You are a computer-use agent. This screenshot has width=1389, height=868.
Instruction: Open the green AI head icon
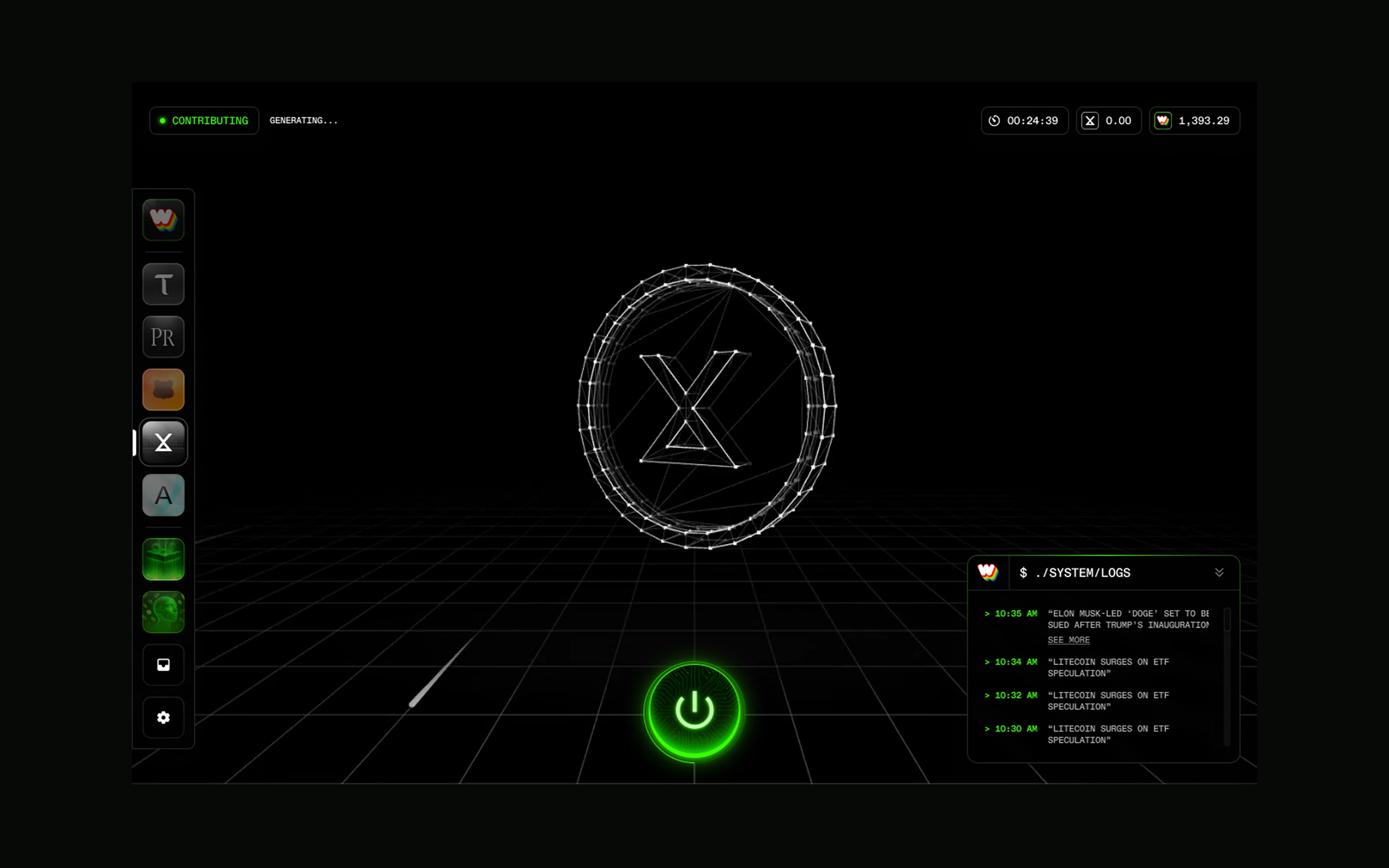point(163,612)
